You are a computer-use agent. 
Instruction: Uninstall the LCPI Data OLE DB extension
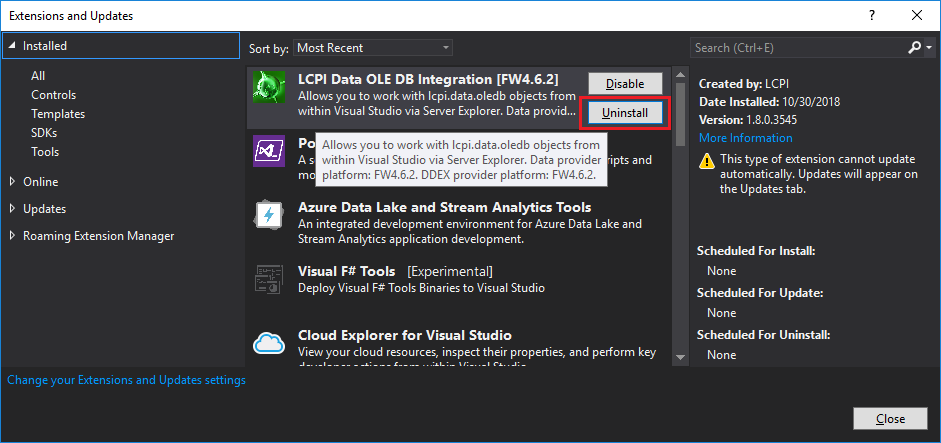pyautogui.click(x=625, y=112)
